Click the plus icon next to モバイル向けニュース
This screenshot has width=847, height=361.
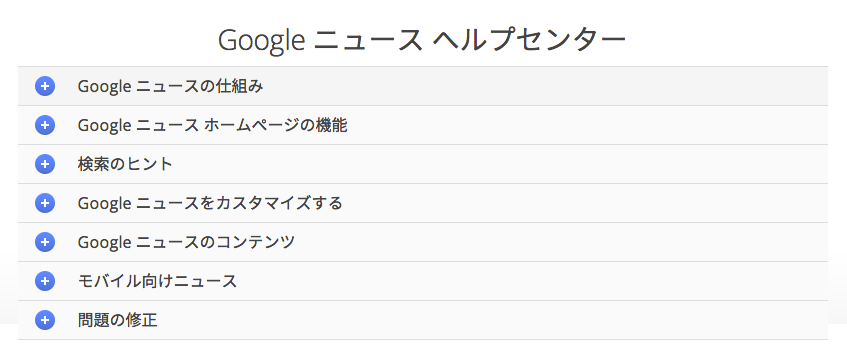tap(45, 281)
